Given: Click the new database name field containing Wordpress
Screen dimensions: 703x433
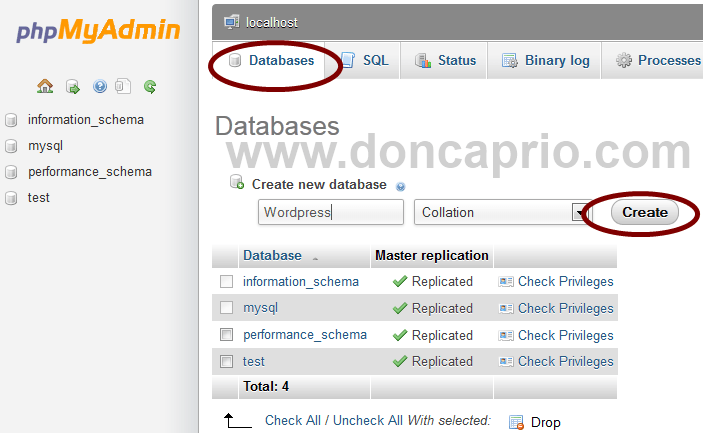Looking at the screenshot, I should tap(331, 212).
